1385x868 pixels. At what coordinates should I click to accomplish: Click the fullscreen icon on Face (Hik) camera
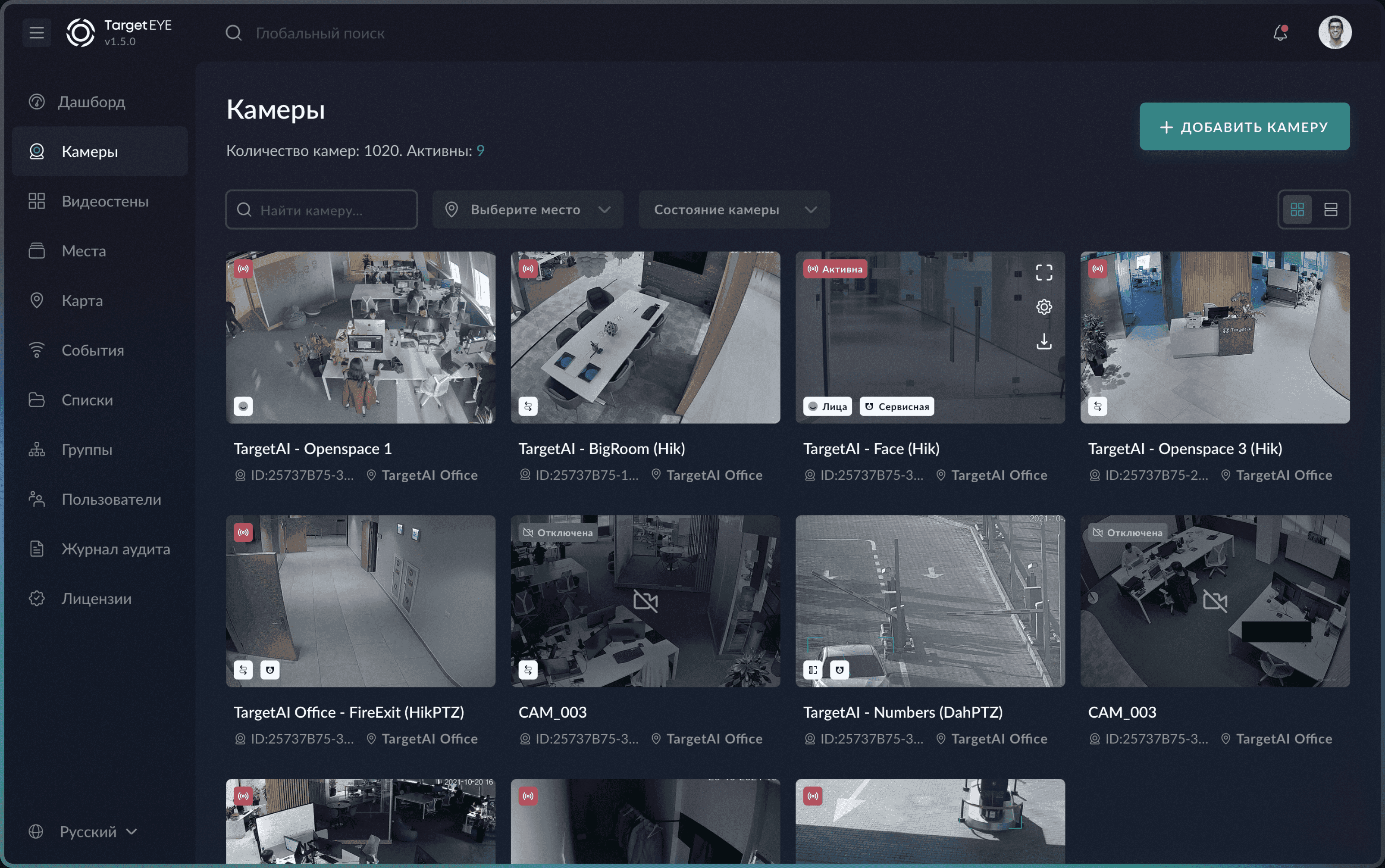tap(1043, 273)
